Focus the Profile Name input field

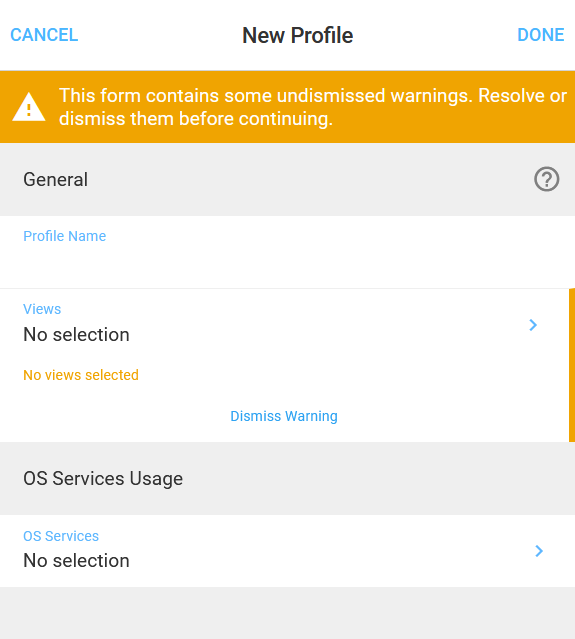(x=287, y=252)
